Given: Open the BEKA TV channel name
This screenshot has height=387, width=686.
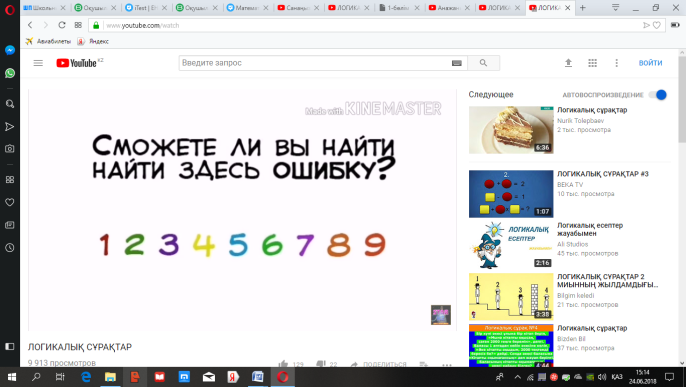Looking at the screenshot, I should click(570, 185).
